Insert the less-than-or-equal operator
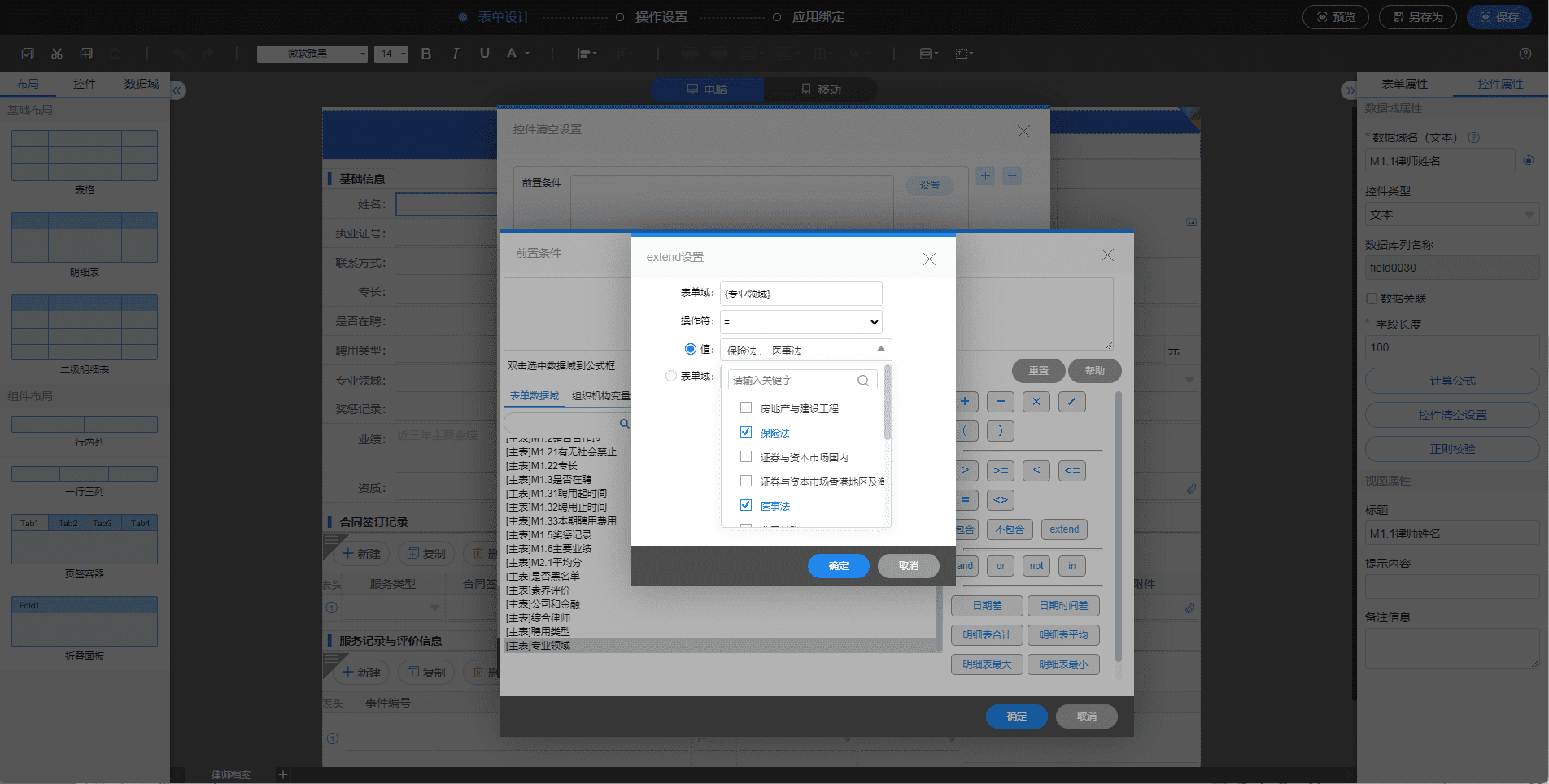This screenshot has height=784, width=1549. 1072,470
